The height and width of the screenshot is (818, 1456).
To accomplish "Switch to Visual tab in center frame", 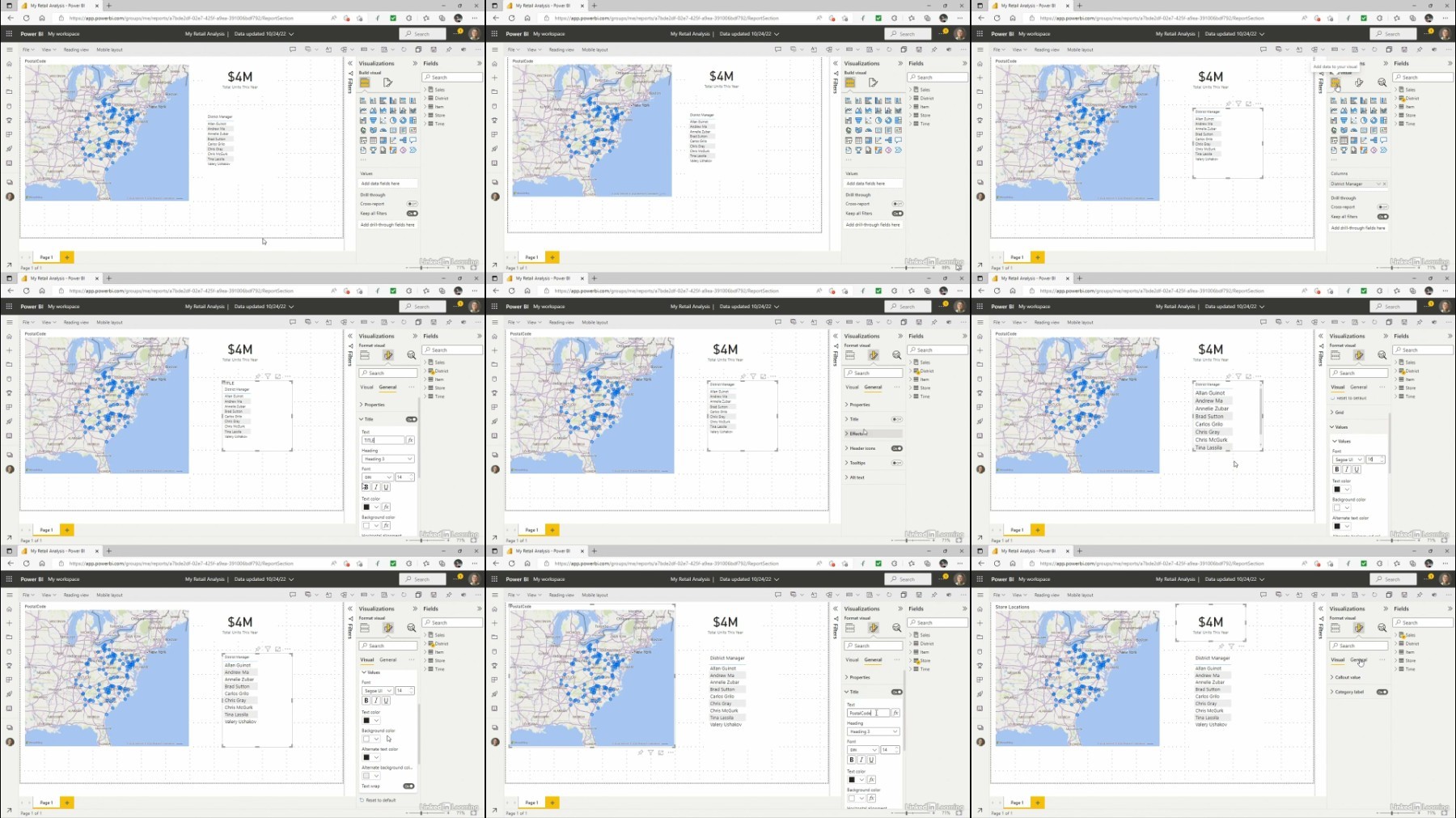I will (852, 387).
